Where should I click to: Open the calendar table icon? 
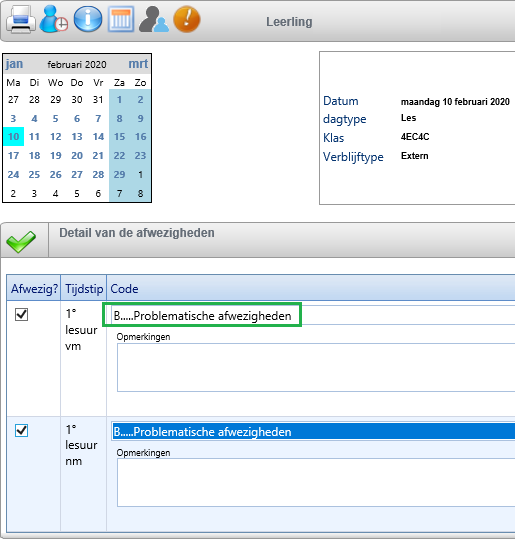click(121, 19)
